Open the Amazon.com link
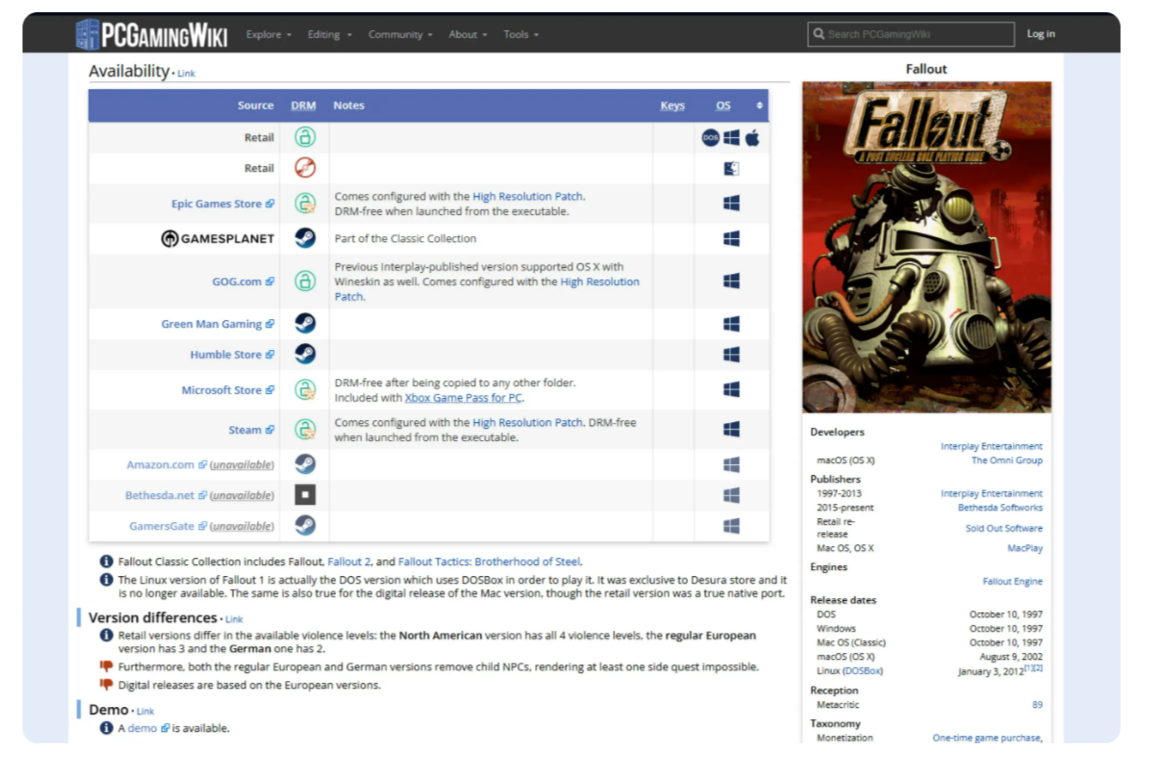This screenshot has width=1164, height=773. point(166,464)
